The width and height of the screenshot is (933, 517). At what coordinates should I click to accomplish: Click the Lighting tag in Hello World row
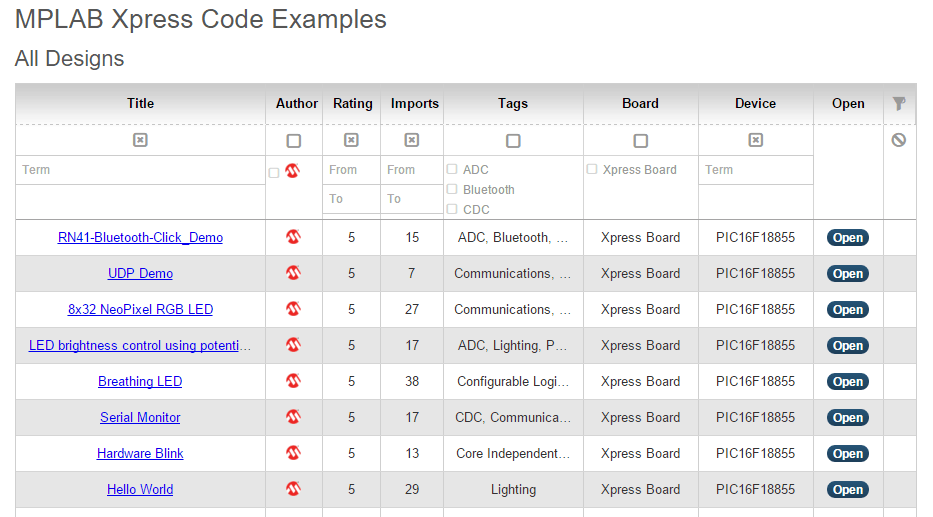coord(513,489)
